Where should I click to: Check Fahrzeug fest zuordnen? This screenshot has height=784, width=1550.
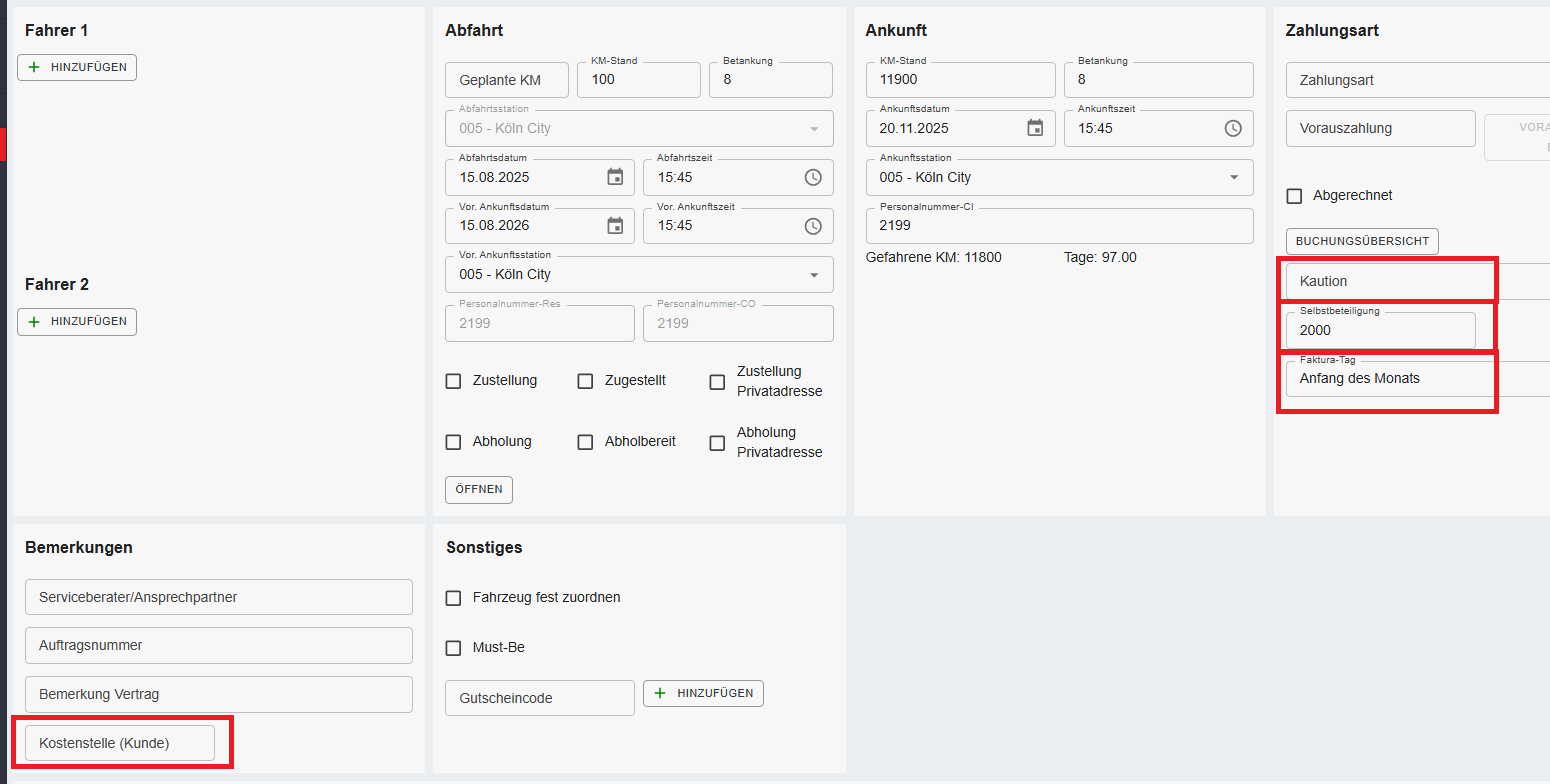point(453,598)
